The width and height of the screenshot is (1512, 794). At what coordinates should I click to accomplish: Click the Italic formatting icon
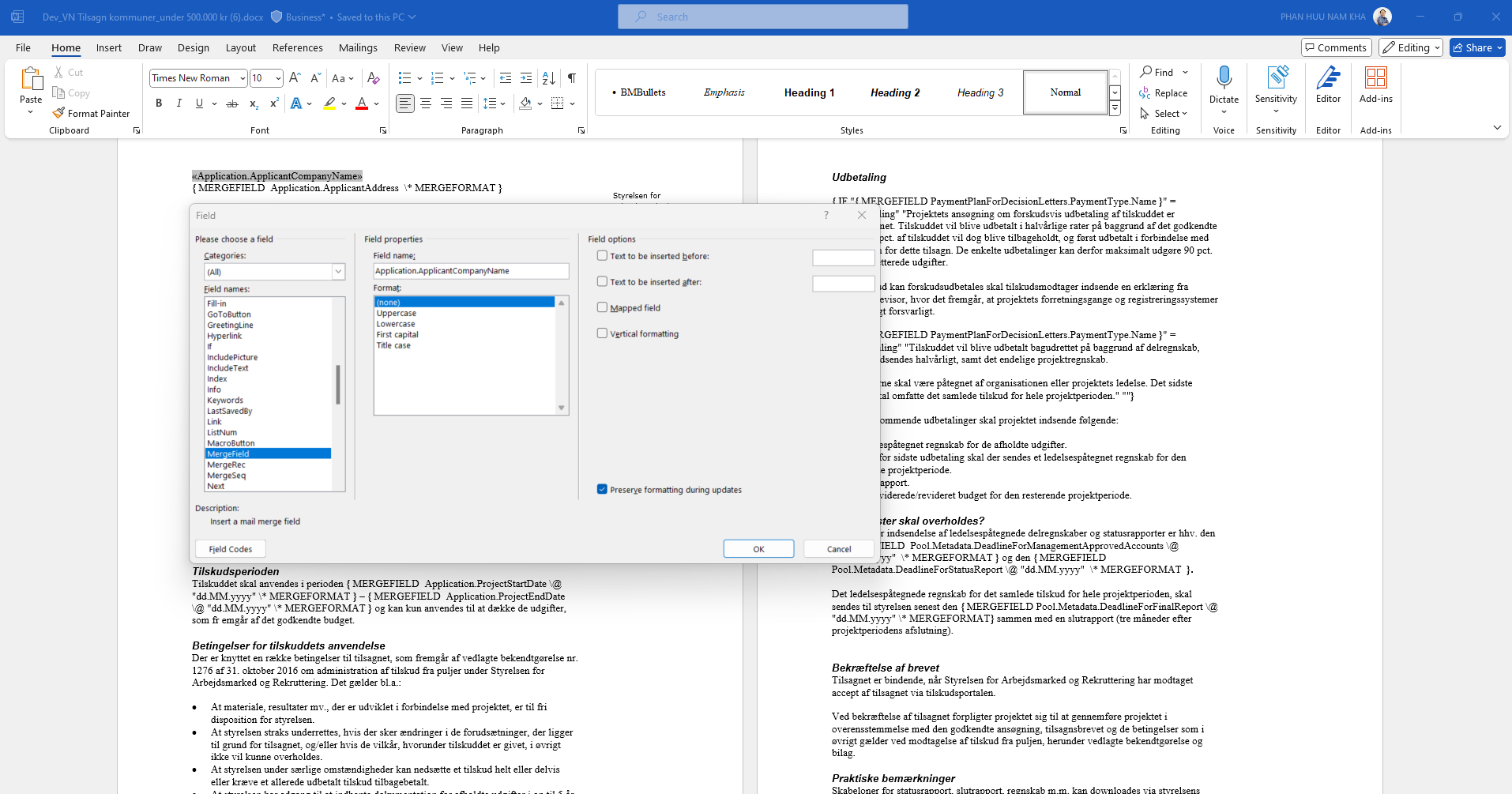coord(179,103)
